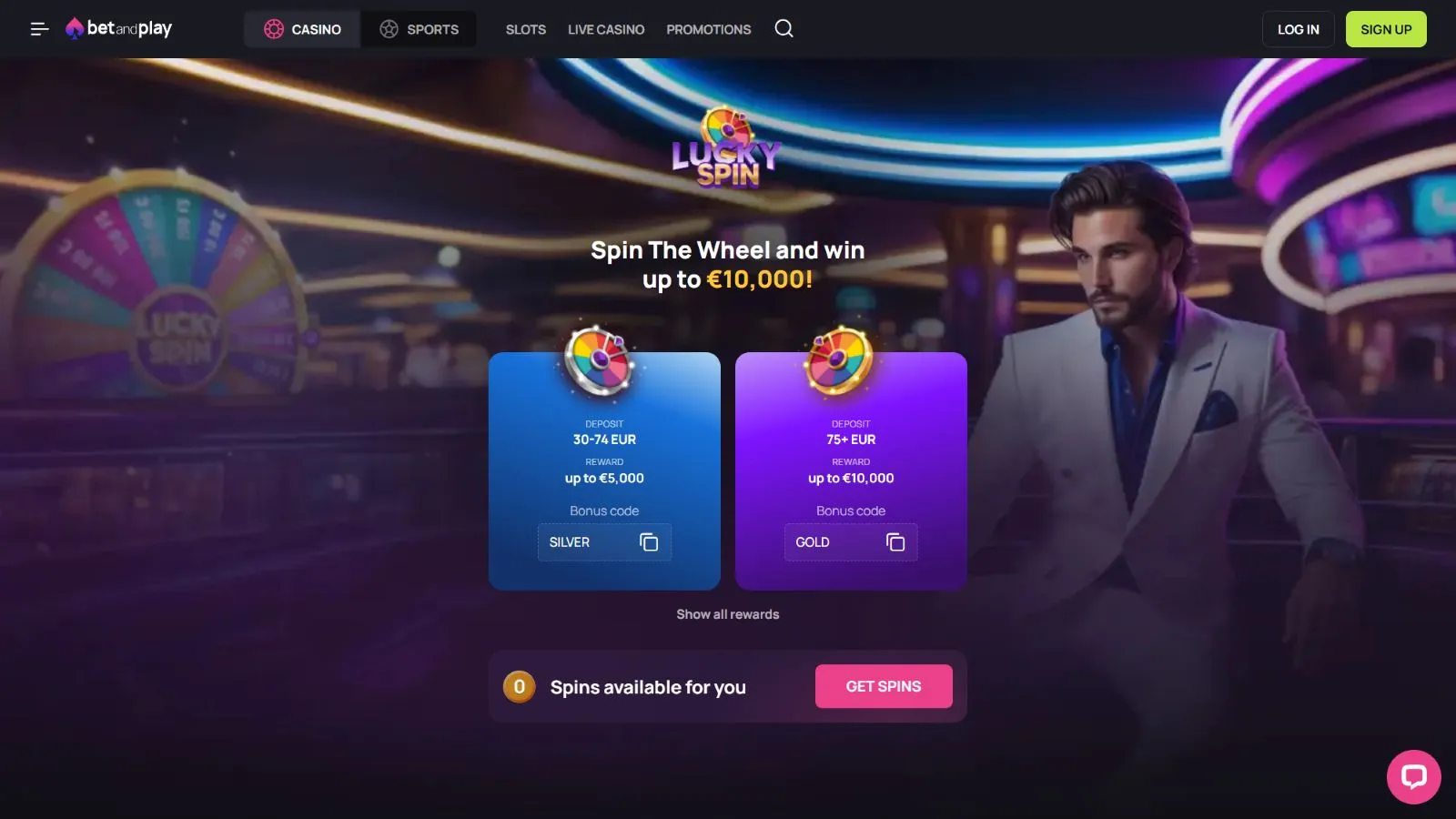
Task: Go to PROMOTIONS page
Action: pyautogui.click(x=709, y=29)
